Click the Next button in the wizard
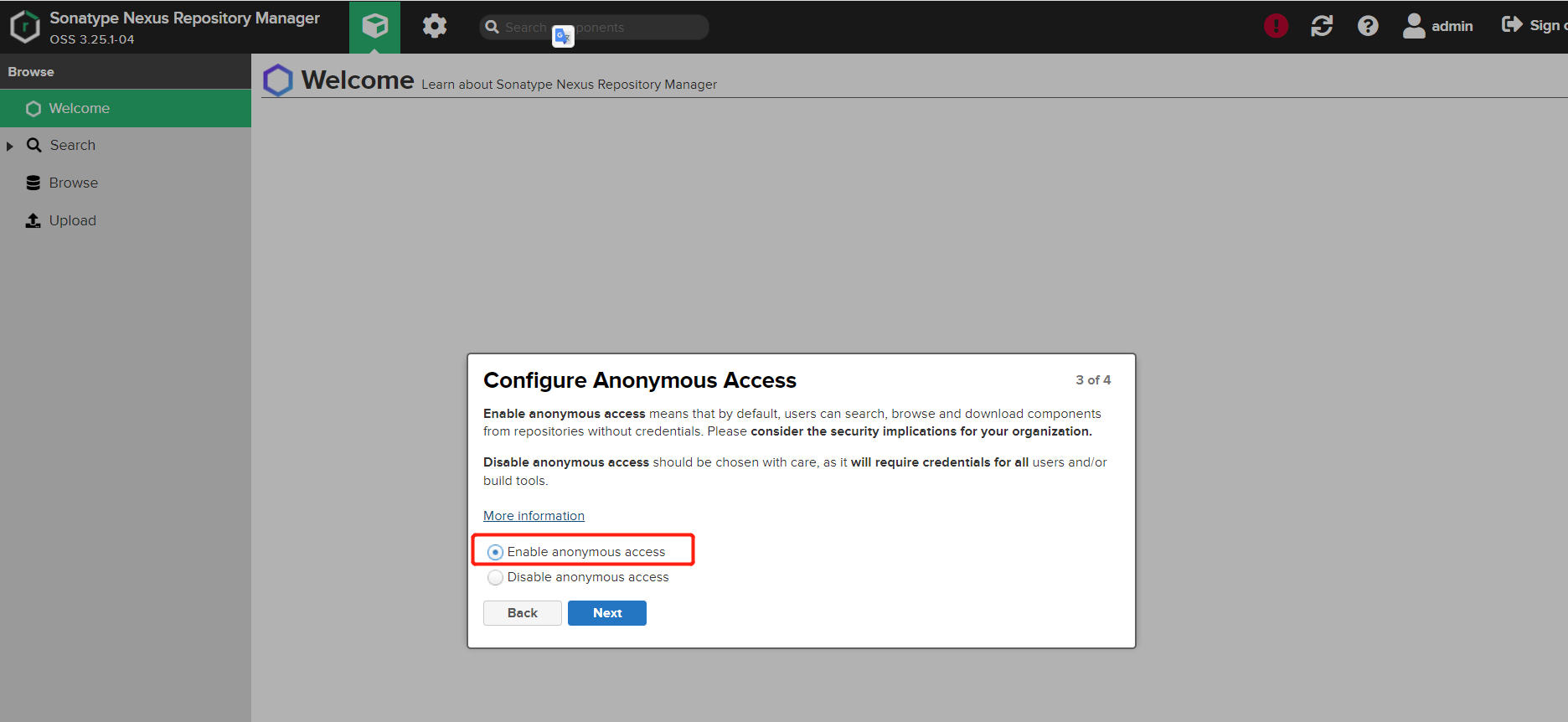1568x722 pixels. [607, 613]
